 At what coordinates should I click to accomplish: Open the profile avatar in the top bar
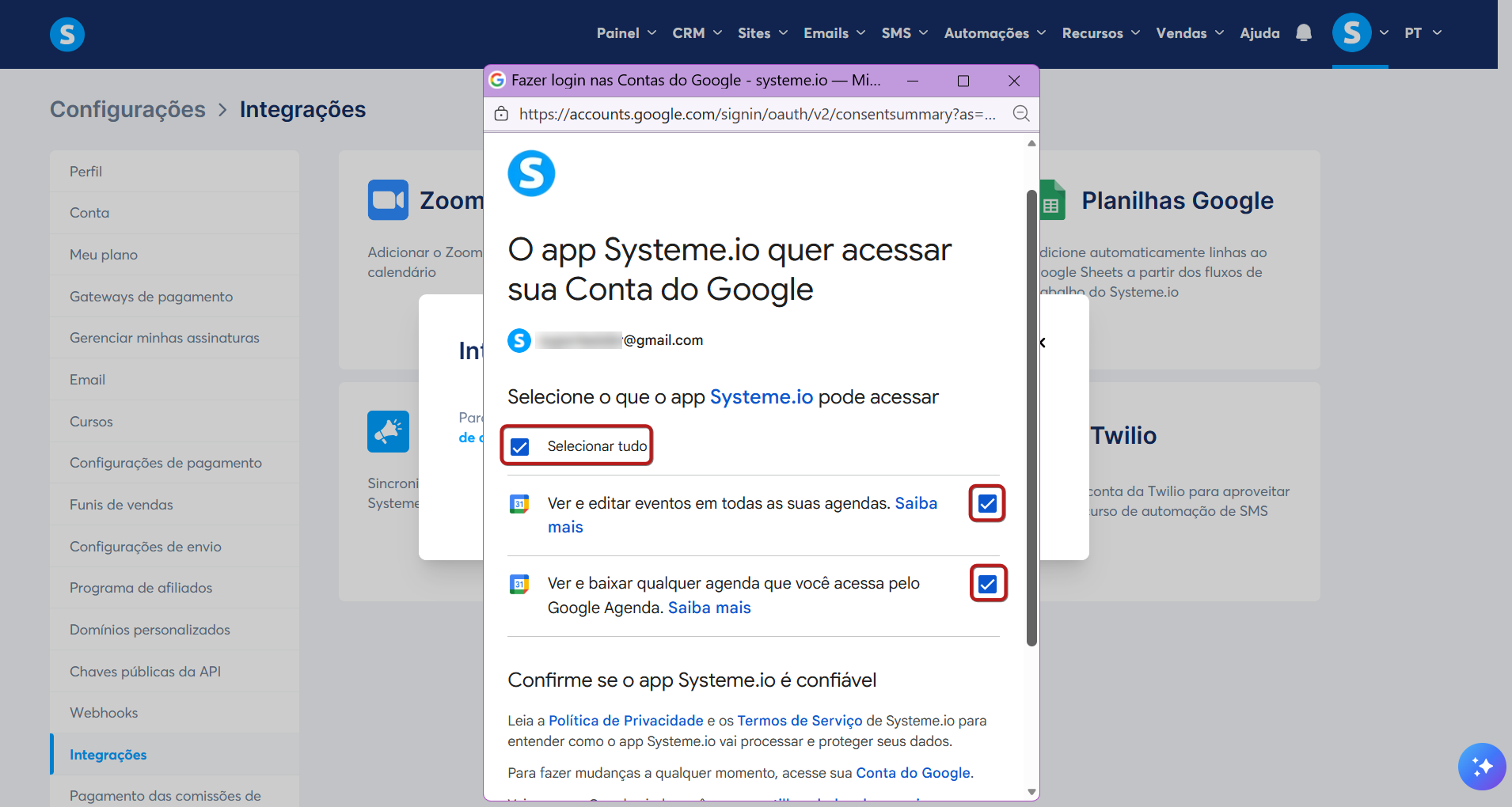tap(1351, 33)
